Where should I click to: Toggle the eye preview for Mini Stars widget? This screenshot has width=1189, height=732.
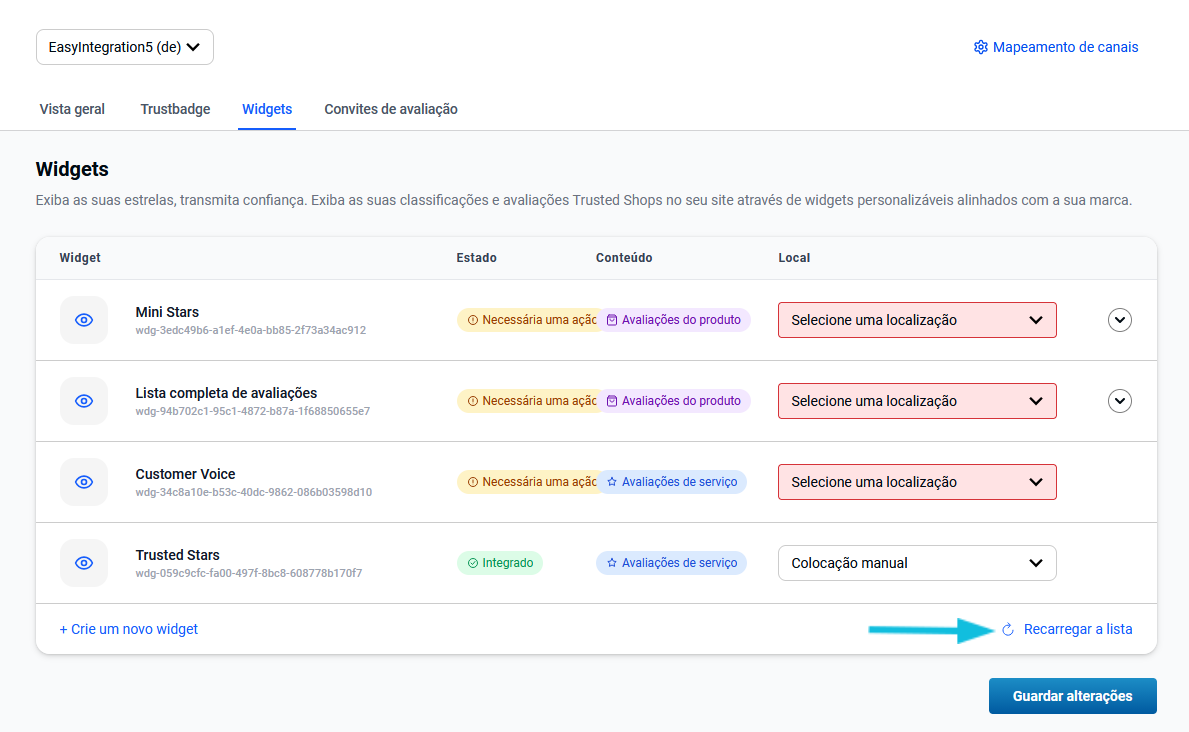(x=84, y=320)
